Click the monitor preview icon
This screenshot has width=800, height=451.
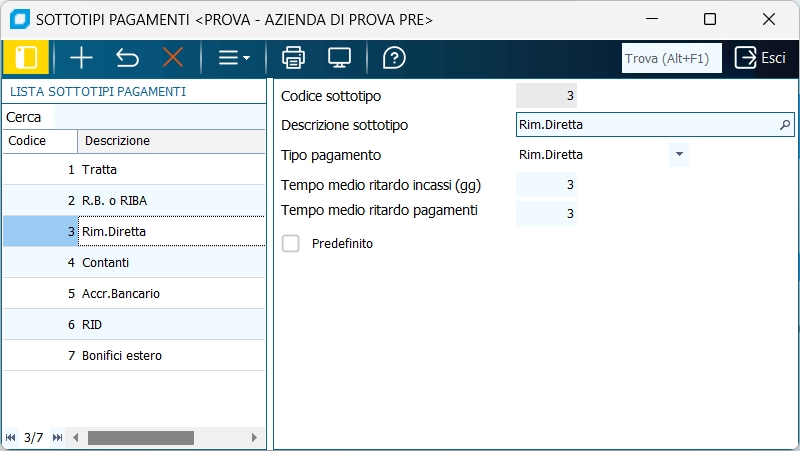[339, 58]
